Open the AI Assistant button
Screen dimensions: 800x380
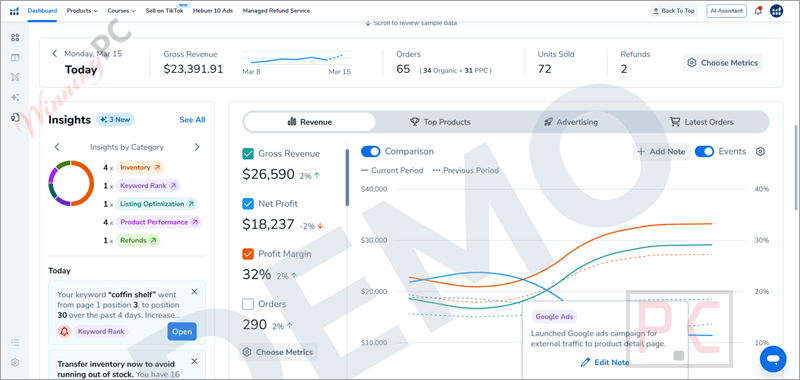[x=727, y=11]
